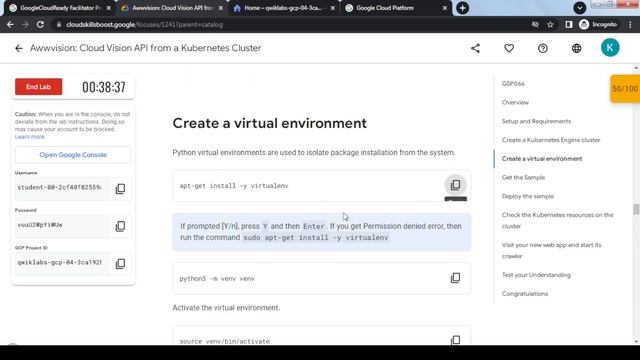
Task: Click the site lock icon in address bar
Action: click(59, 24)
